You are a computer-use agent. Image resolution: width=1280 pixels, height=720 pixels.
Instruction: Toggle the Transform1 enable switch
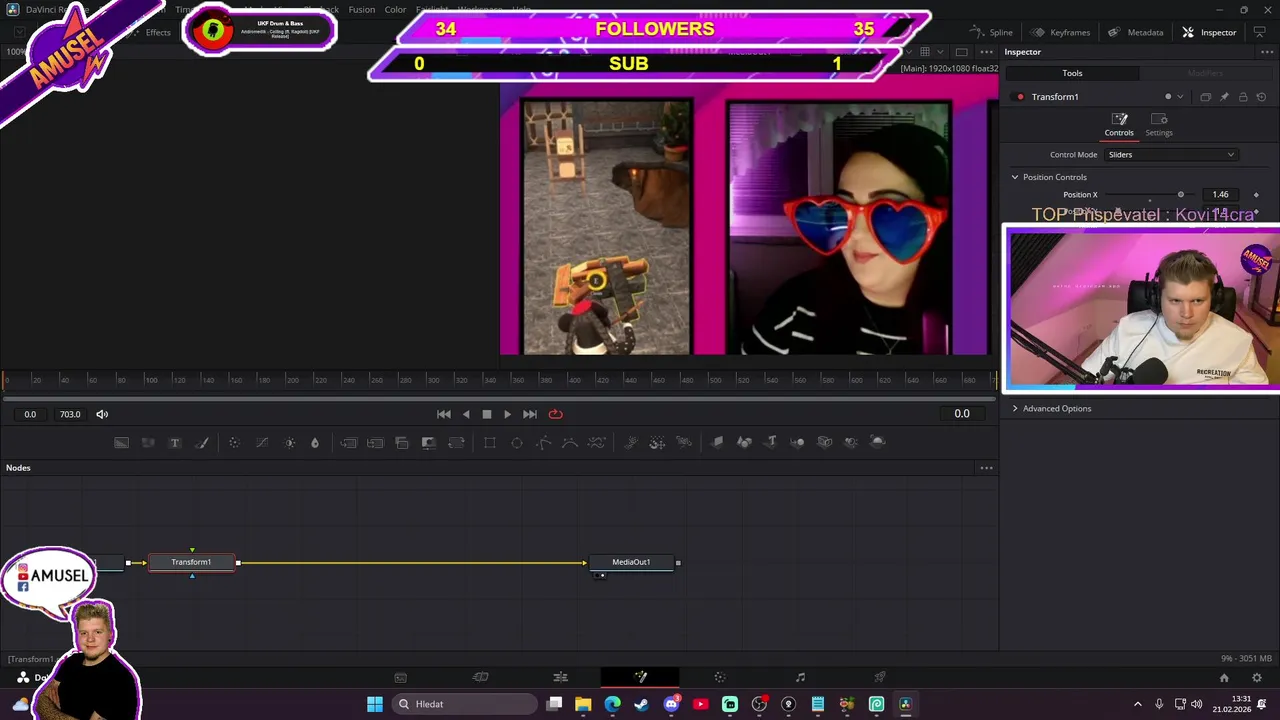point(1020,97)
